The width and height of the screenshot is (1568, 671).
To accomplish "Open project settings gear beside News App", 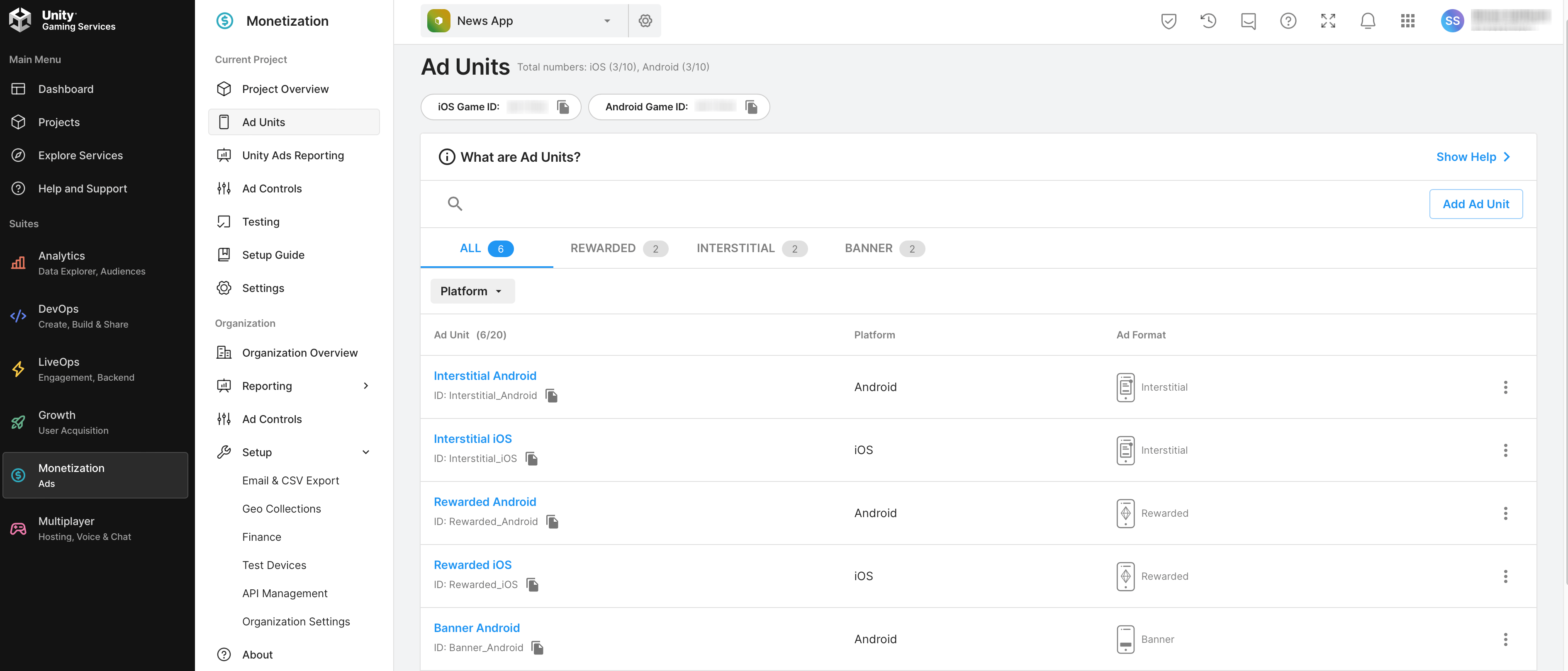I will (x=645, y=21).
